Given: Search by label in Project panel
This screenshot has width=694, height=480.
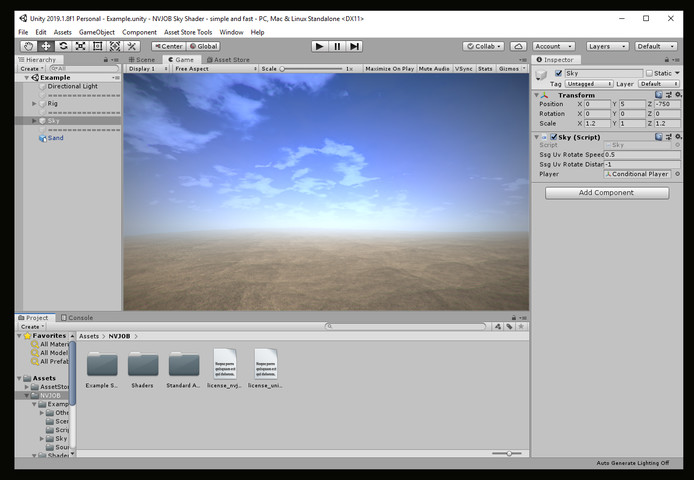Looking at the screenshot, I should [509, 326].
